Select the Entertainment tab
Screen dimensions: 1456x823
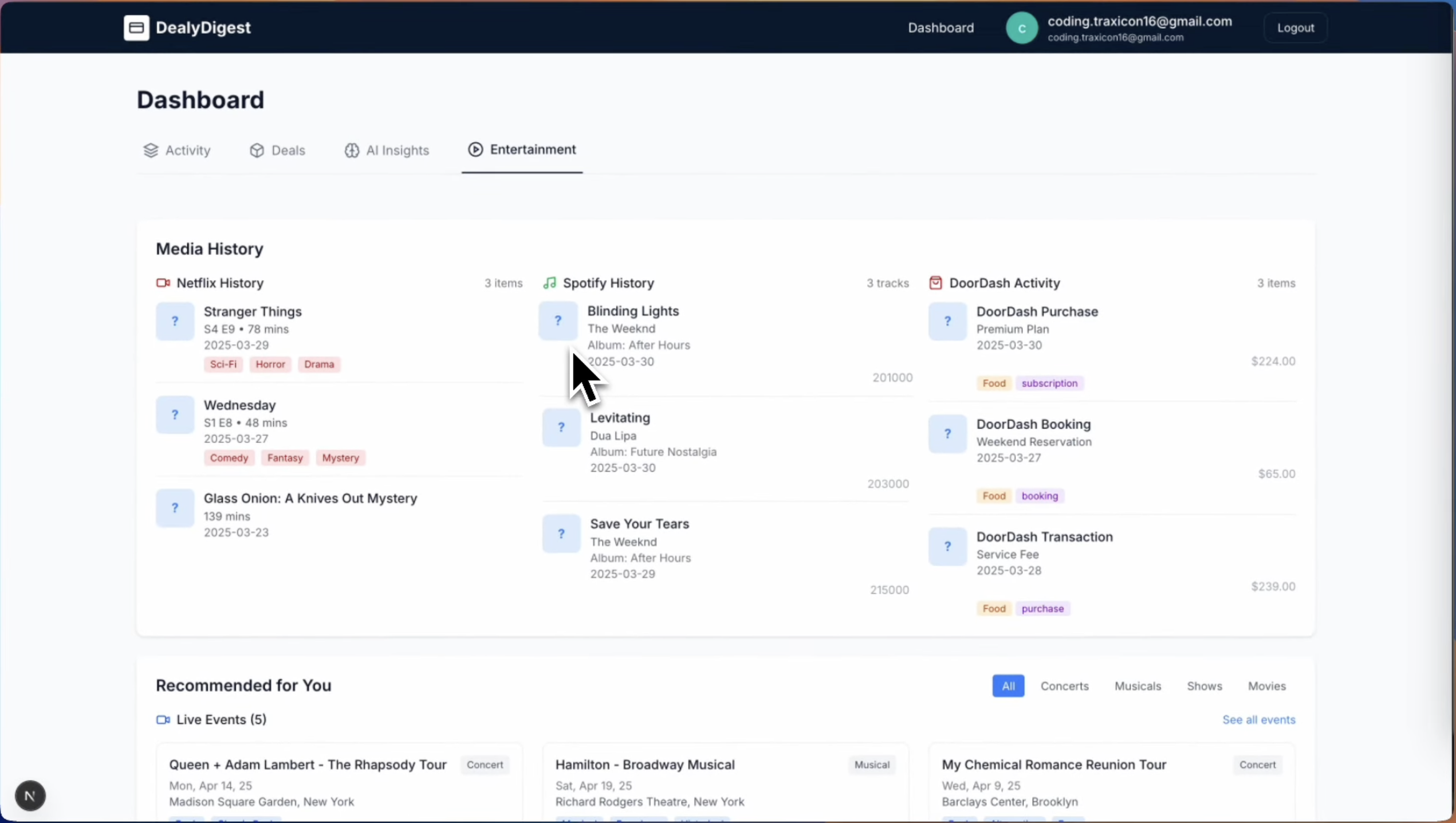[x=522, y=150]
